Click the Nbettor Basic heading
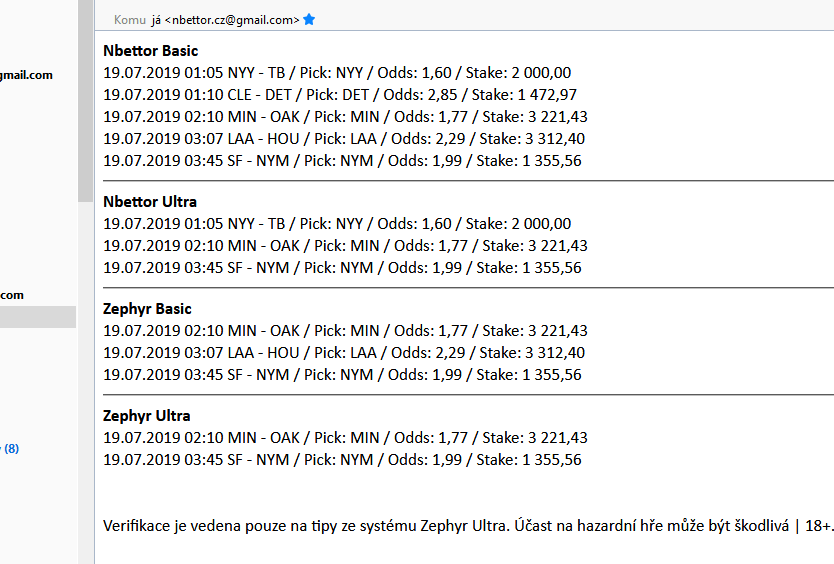Image resolution: width=834 pixels, height=564 pixels. 151,51
